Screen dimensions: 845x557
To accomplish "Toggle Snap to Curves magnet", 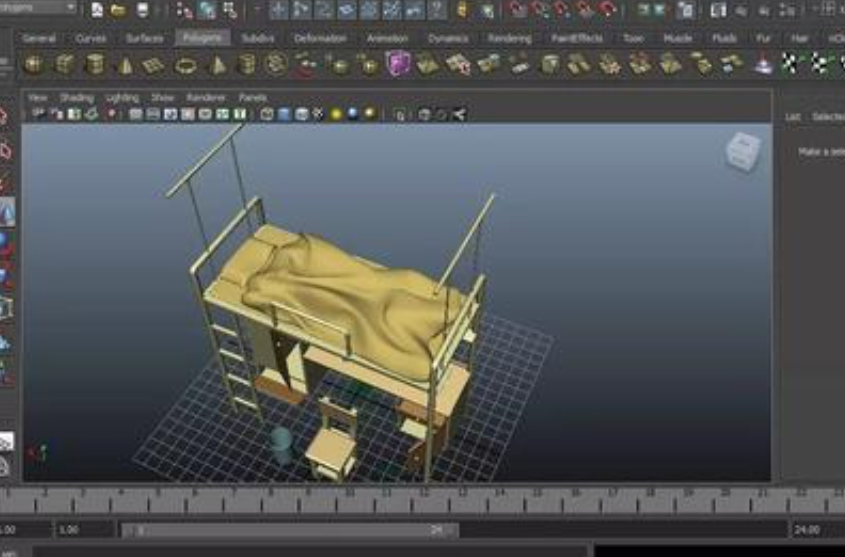I will click(x=539, y=10).
